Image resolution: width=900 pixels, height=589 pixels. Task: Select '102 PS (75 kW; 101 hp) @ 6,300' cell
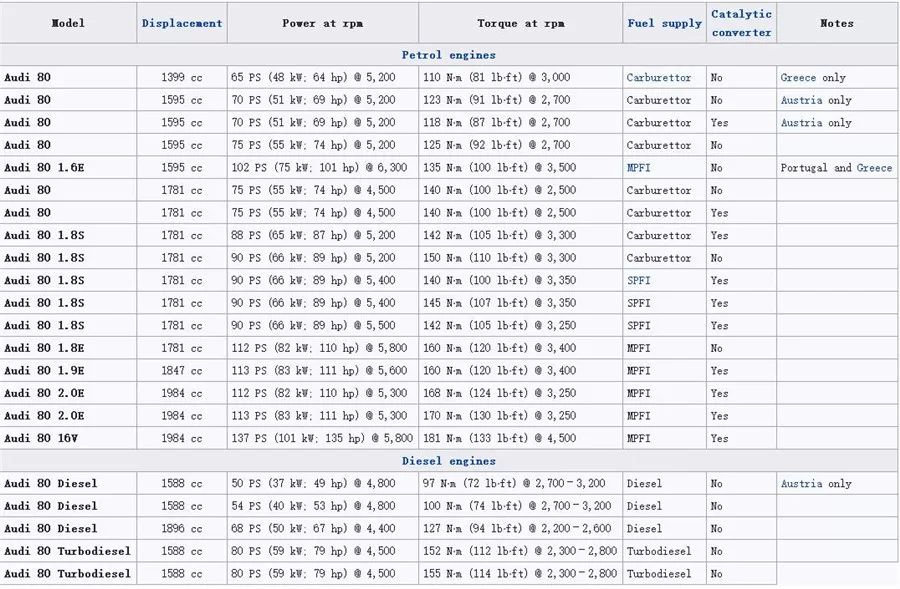(323, 168)
